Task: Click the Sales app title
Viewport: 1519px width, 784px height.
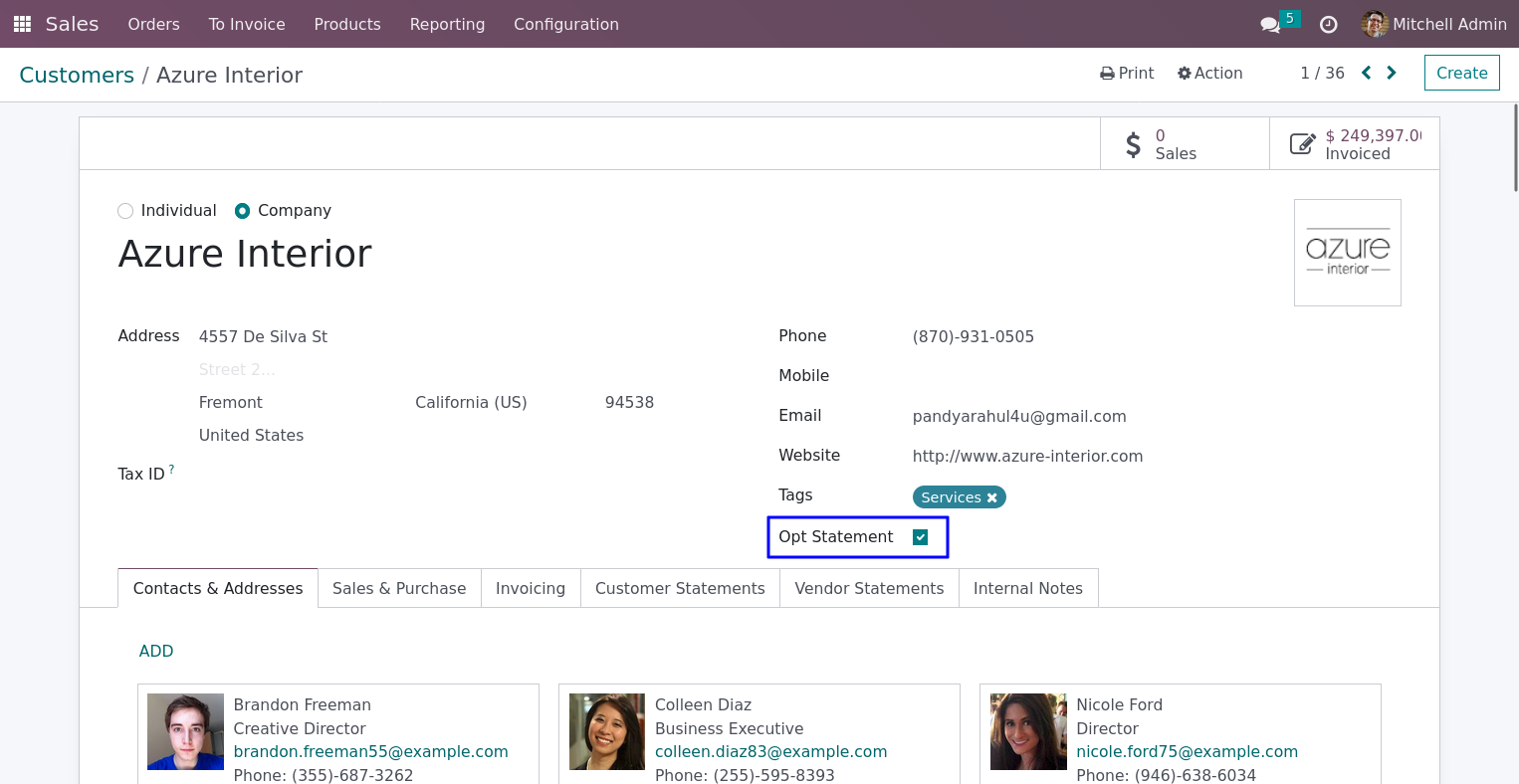Action: tap(72, 24)
